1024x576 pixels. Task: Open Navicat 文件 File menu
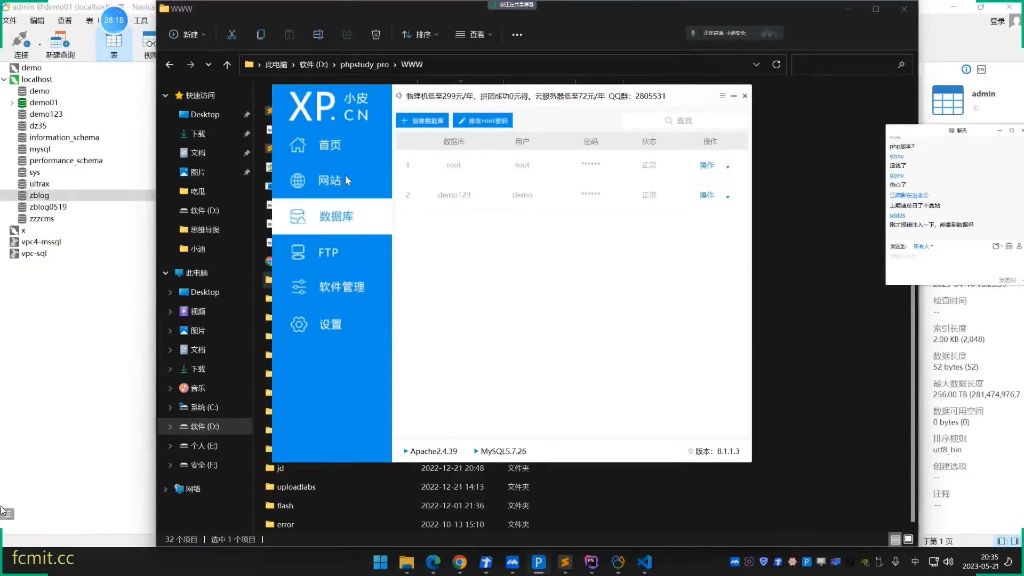click(x=10, y=20)
